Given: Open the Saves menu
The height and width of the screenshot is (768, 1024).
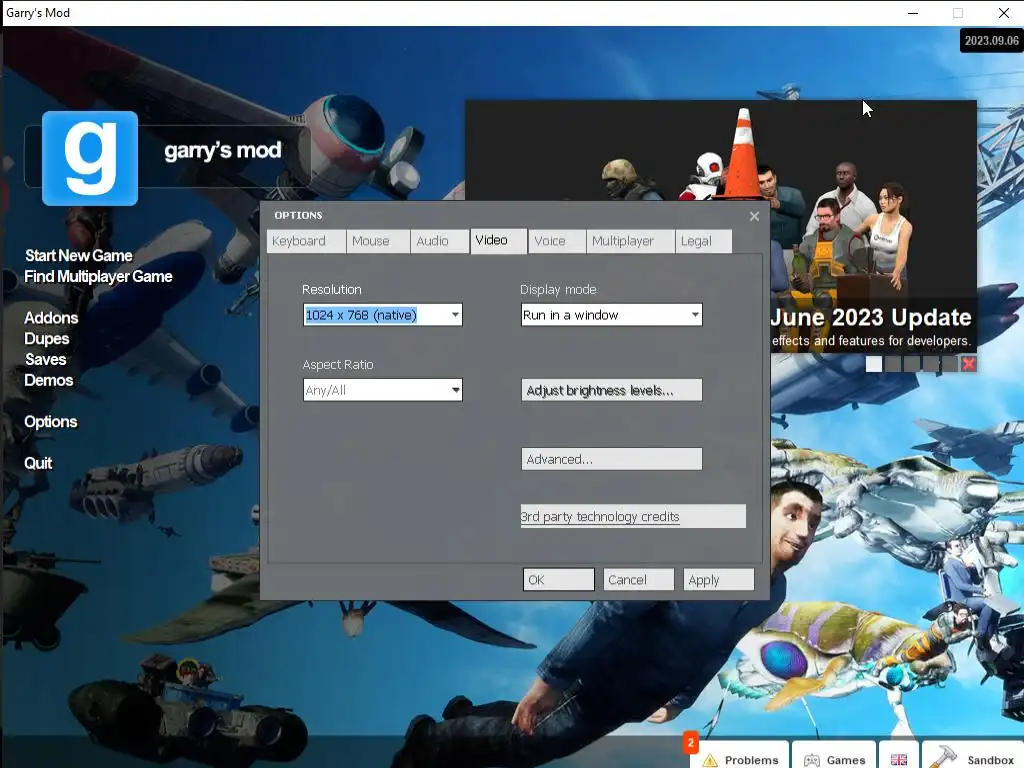Looking at the screenshot, I should coord(46,359).
